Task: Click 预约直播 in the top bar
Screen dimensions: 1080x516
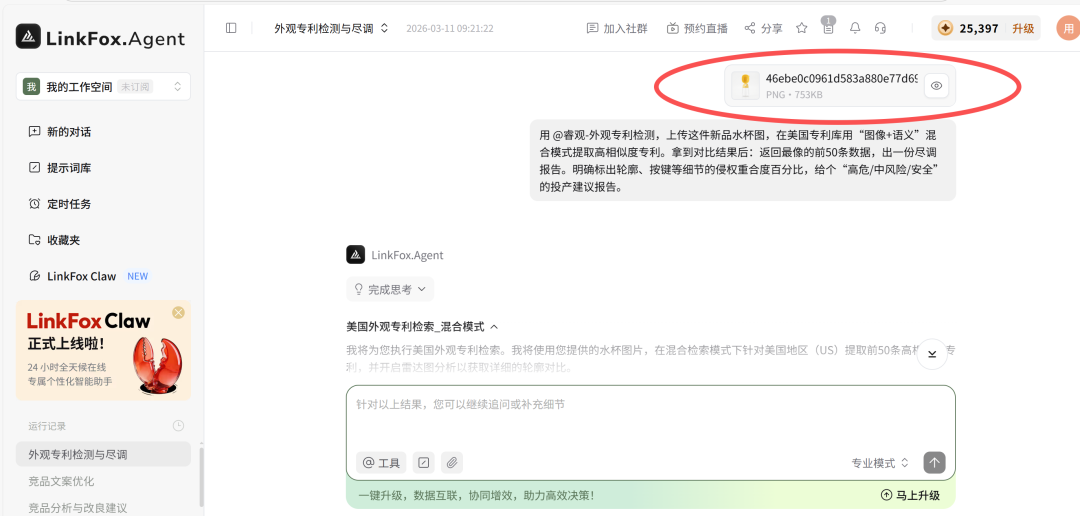Action: pyautogui.click(x=698, y=28)
